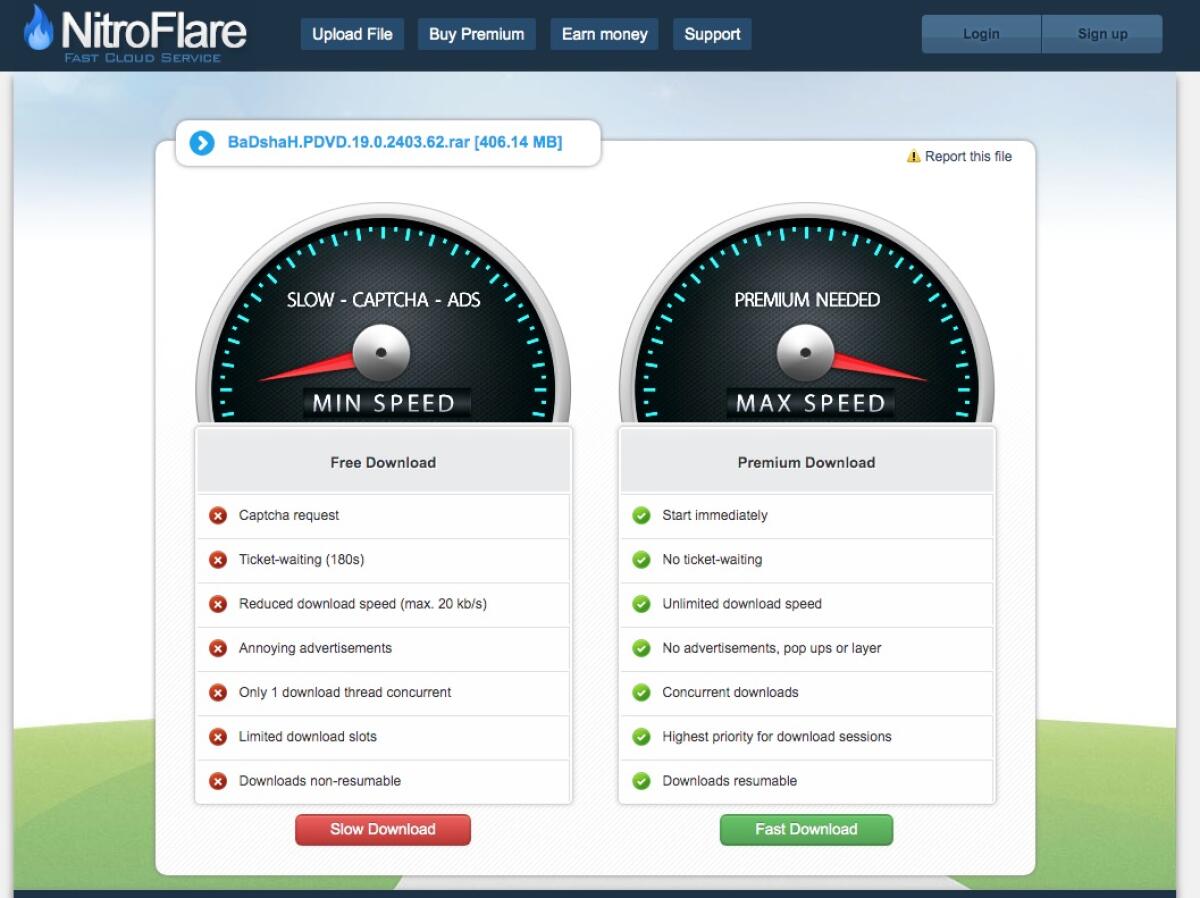Select the Buy Premium menu item
This screenshot has height=898, width=1200.
[x=476, y=33]
